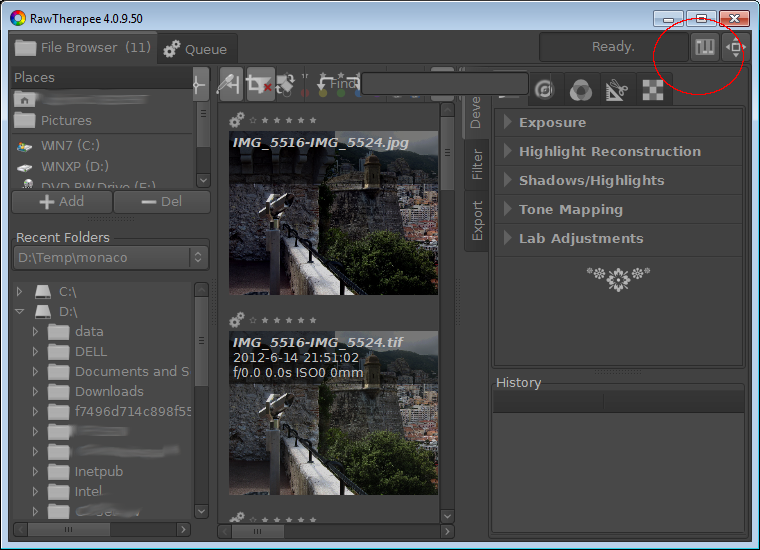This screenshot has height=550, width=760.
Task: Click the RawTherapee app icon in title bar
Action: pyautogui.click(x=17, y=18)
